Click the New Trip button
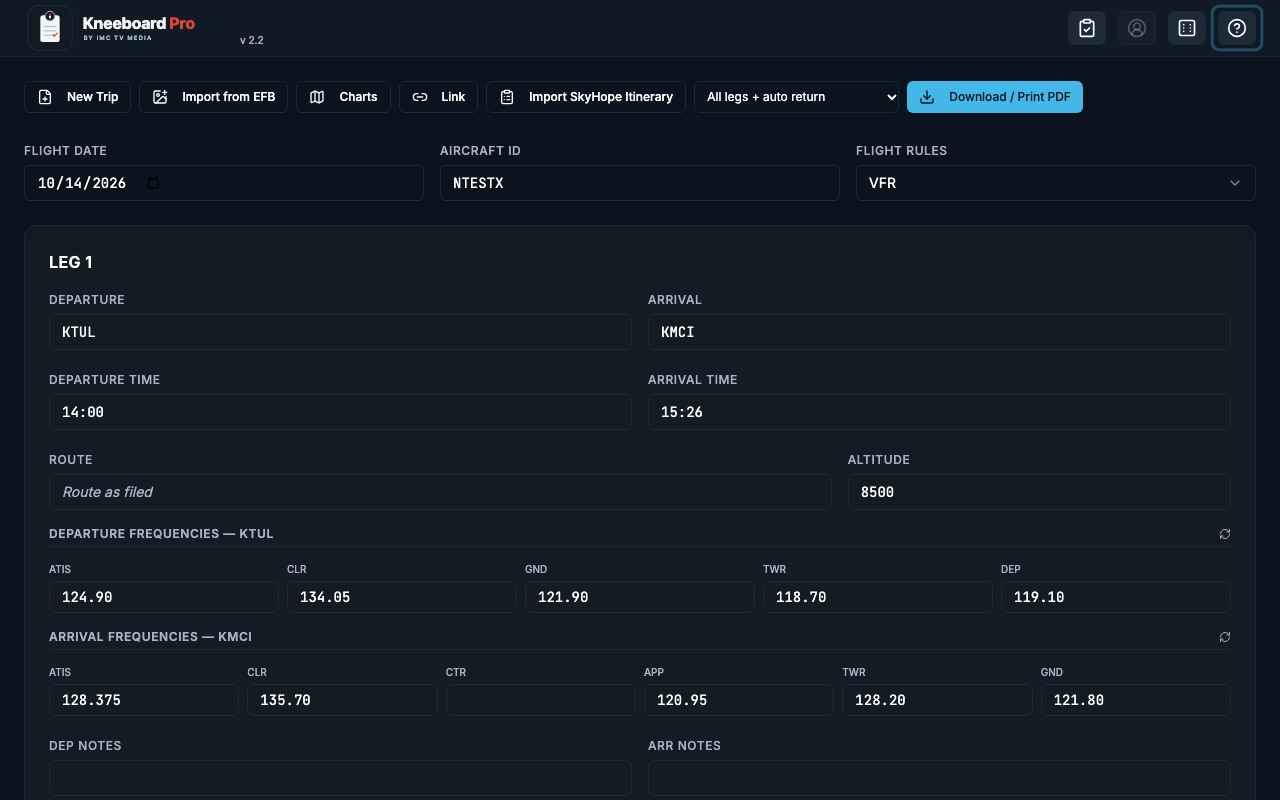The height and width of the screenshot is (800, 1280). click(x=77, y=97)
